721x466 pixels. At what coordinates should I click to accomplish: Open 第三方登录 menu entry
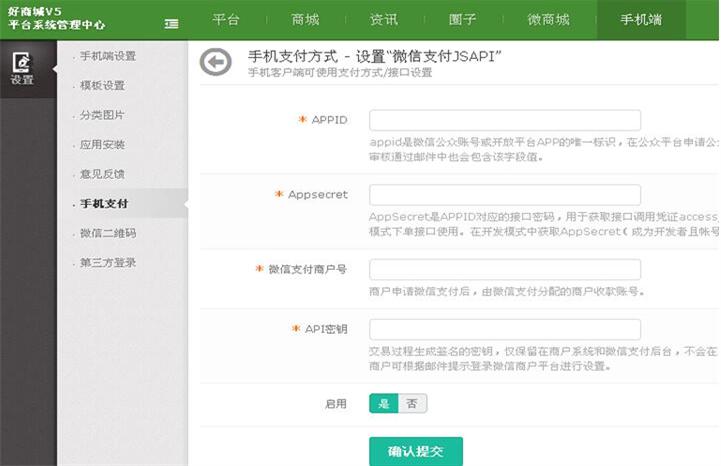pos(108,263)
